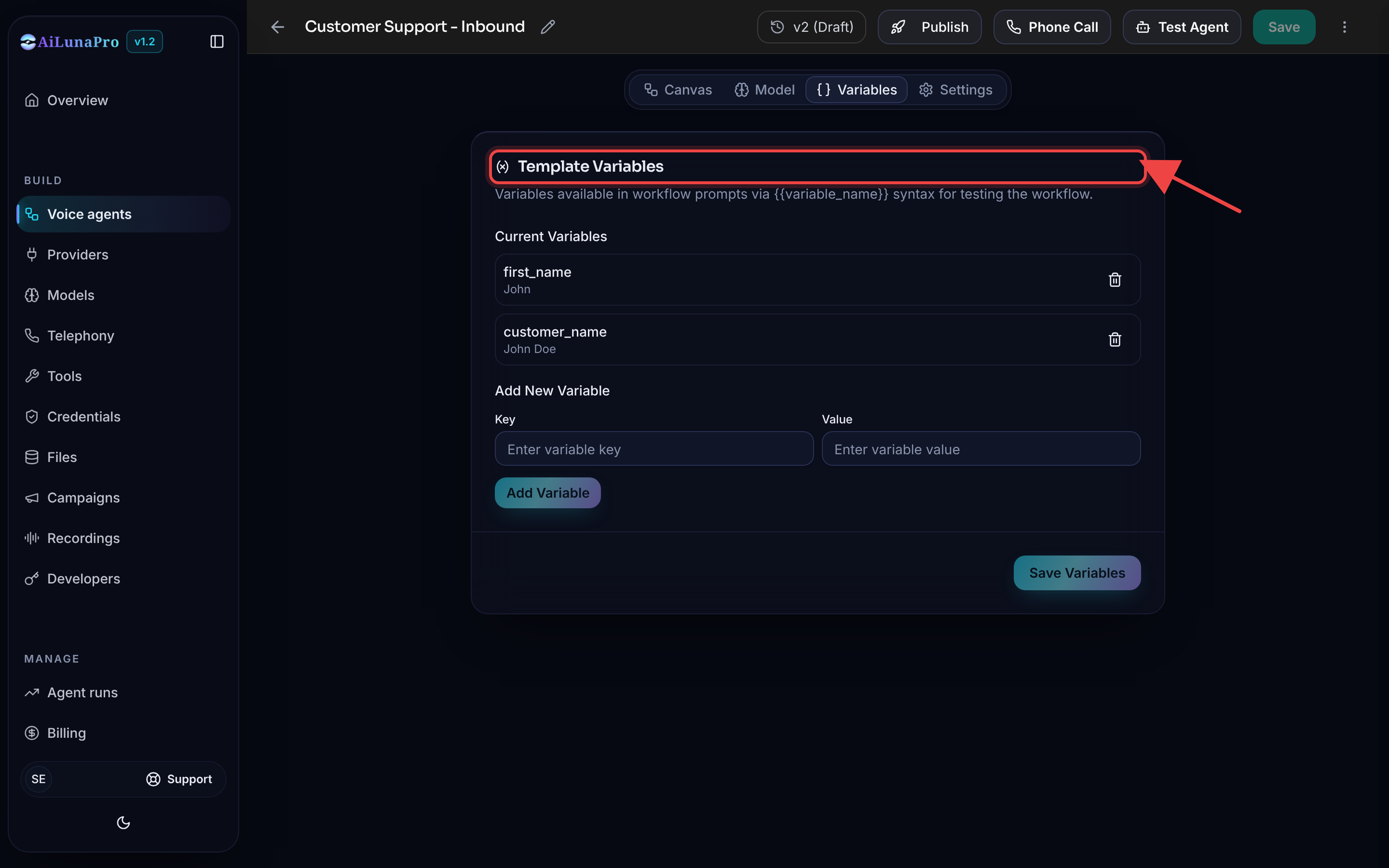The height and width of the screenshot is (868, 1389).
Task: Focus the variable value input
Action: (x=981, y=448)
